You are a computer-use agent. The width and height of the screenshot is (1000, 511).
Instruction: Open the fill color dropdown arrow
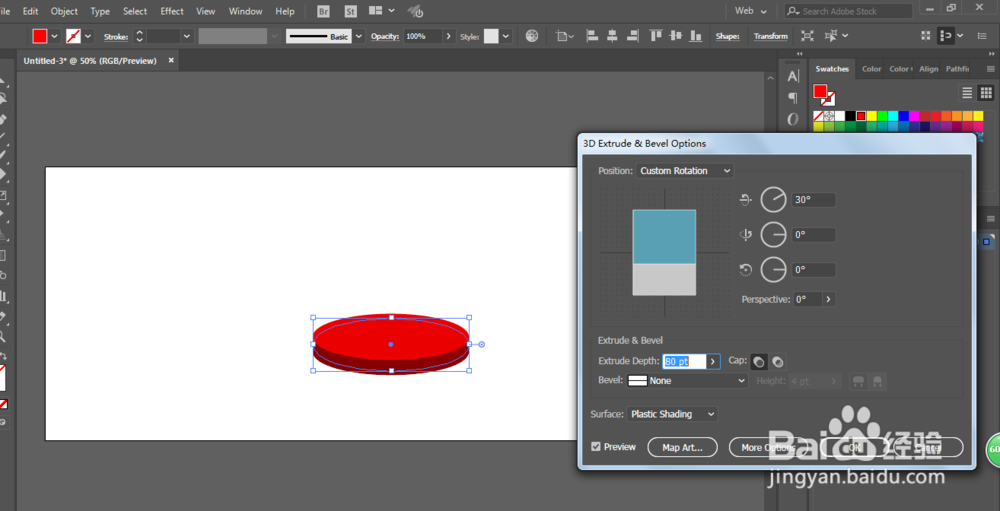pyautogui.click(x=54, y=36)
